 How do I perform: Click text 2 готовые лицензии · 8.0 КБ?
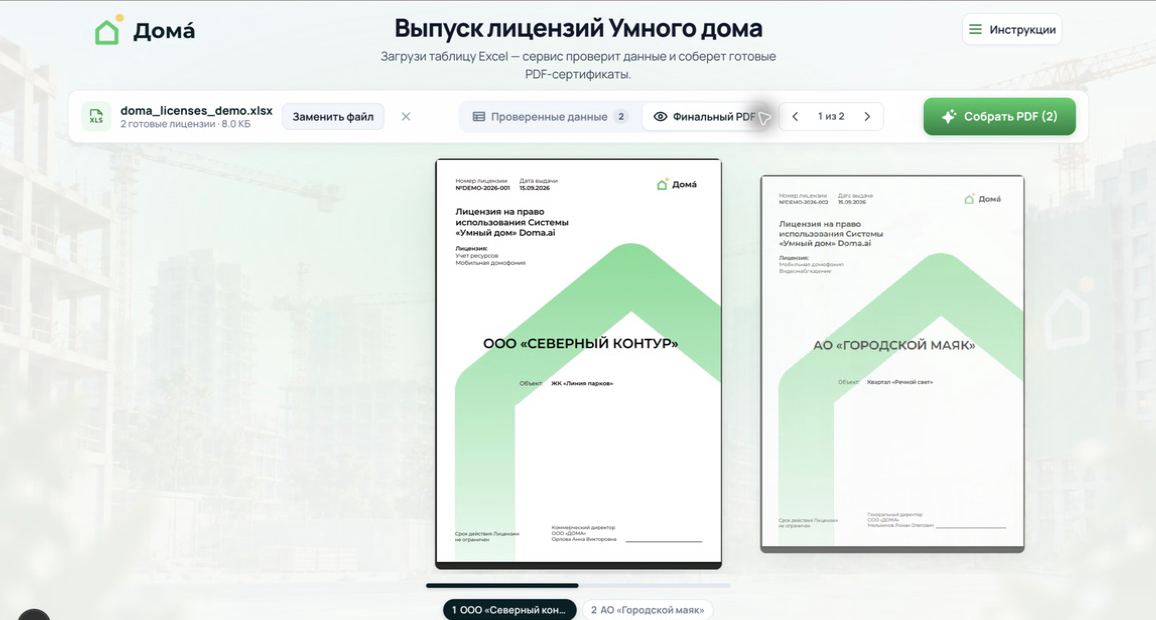(x=185, y=124)
